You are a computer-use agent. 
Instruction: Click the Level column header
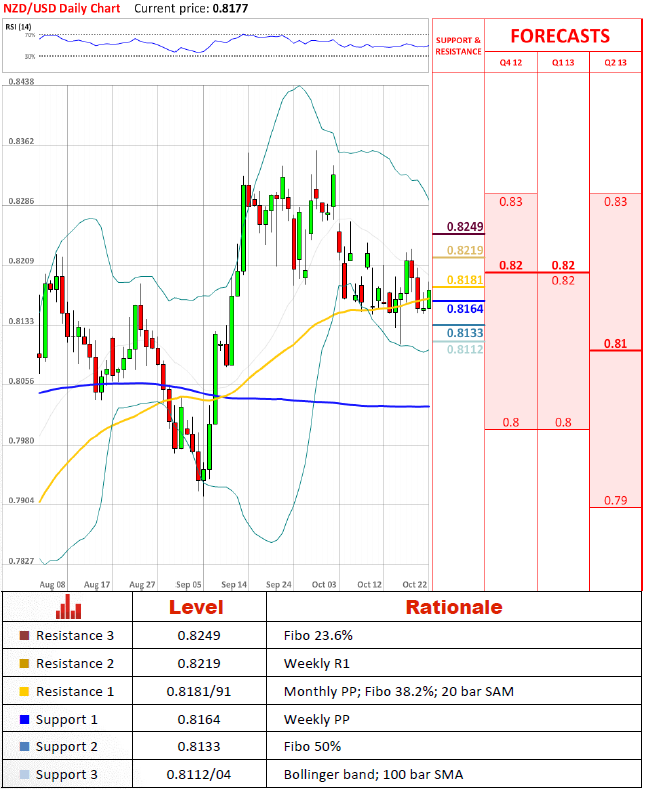coord(195,607)
